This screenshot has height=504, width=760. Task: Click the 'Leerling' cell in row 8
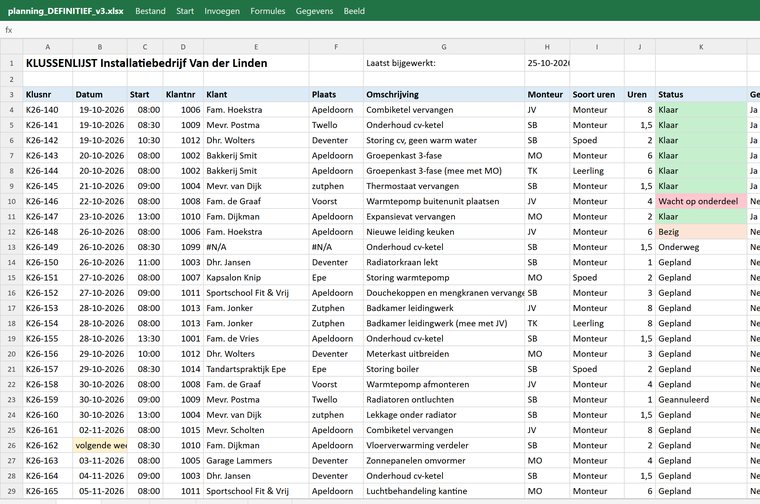click(597, 171)
